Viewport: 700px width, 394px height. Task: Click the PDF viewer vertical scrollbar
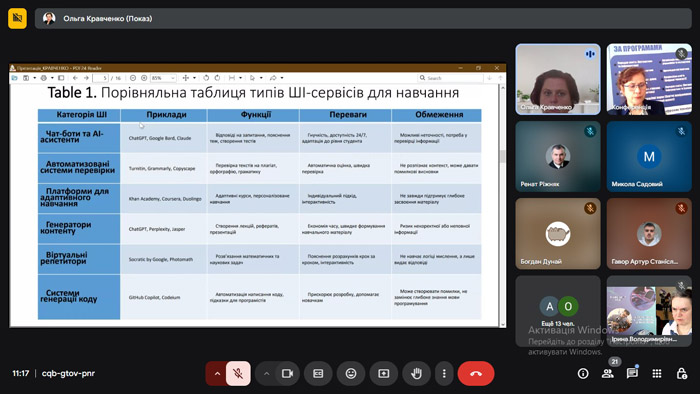pyautogui.click(x=503, y=205)
